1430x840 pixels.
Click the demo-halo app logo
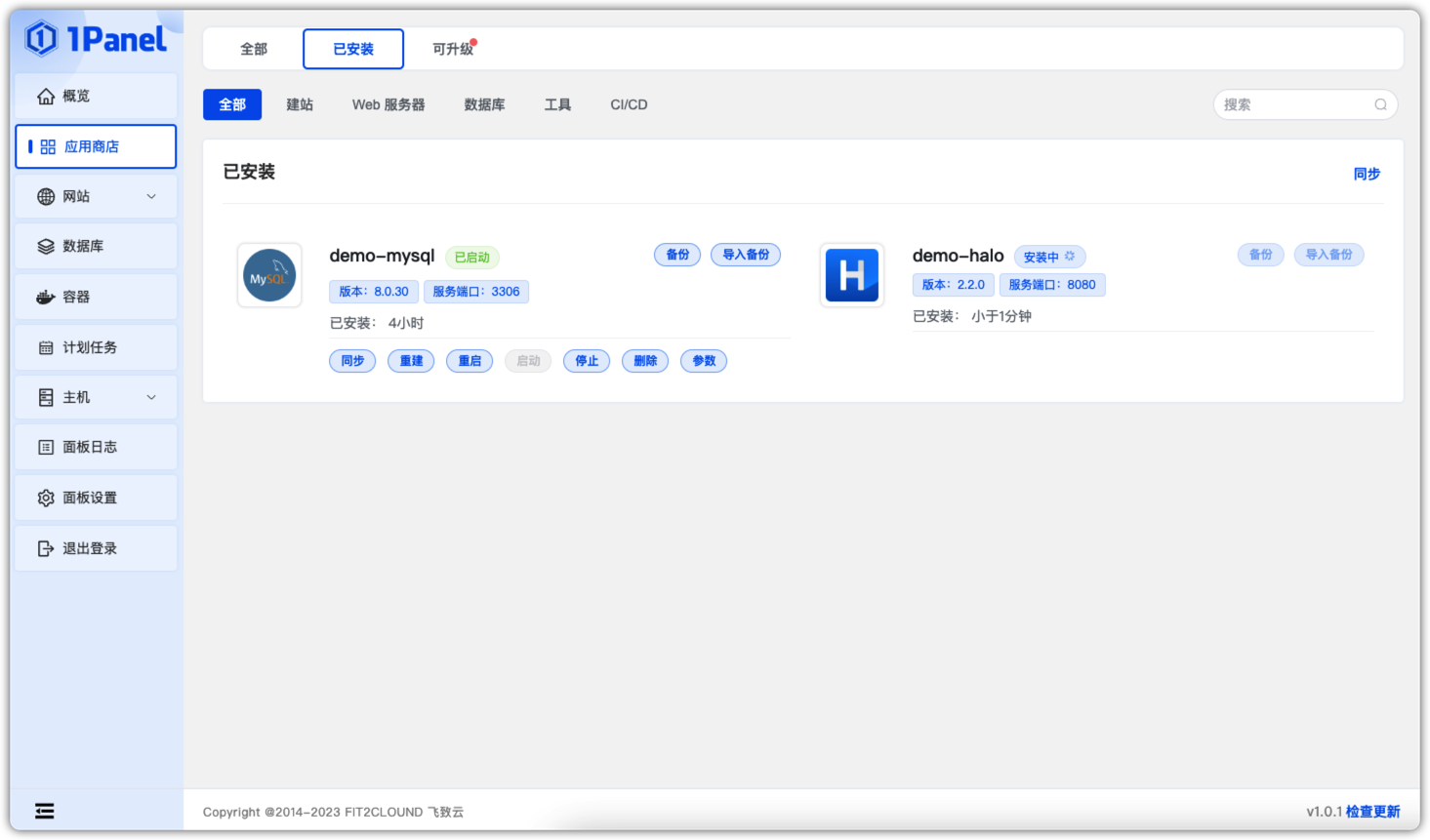tap(852, 275)
